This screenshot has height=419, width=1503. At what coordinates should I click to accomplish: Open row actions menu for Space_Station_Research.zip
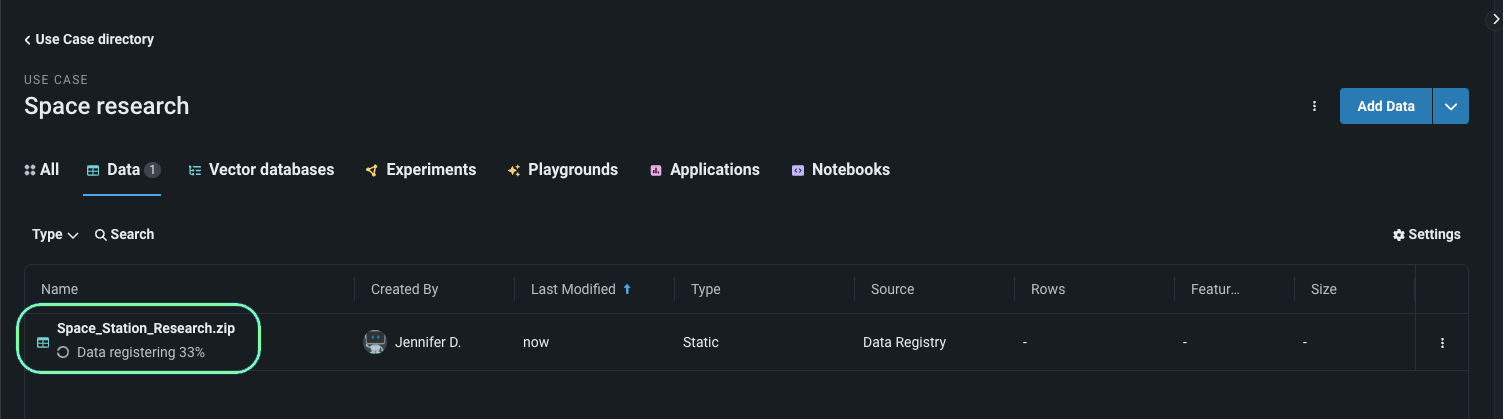tap(1442, 343)
